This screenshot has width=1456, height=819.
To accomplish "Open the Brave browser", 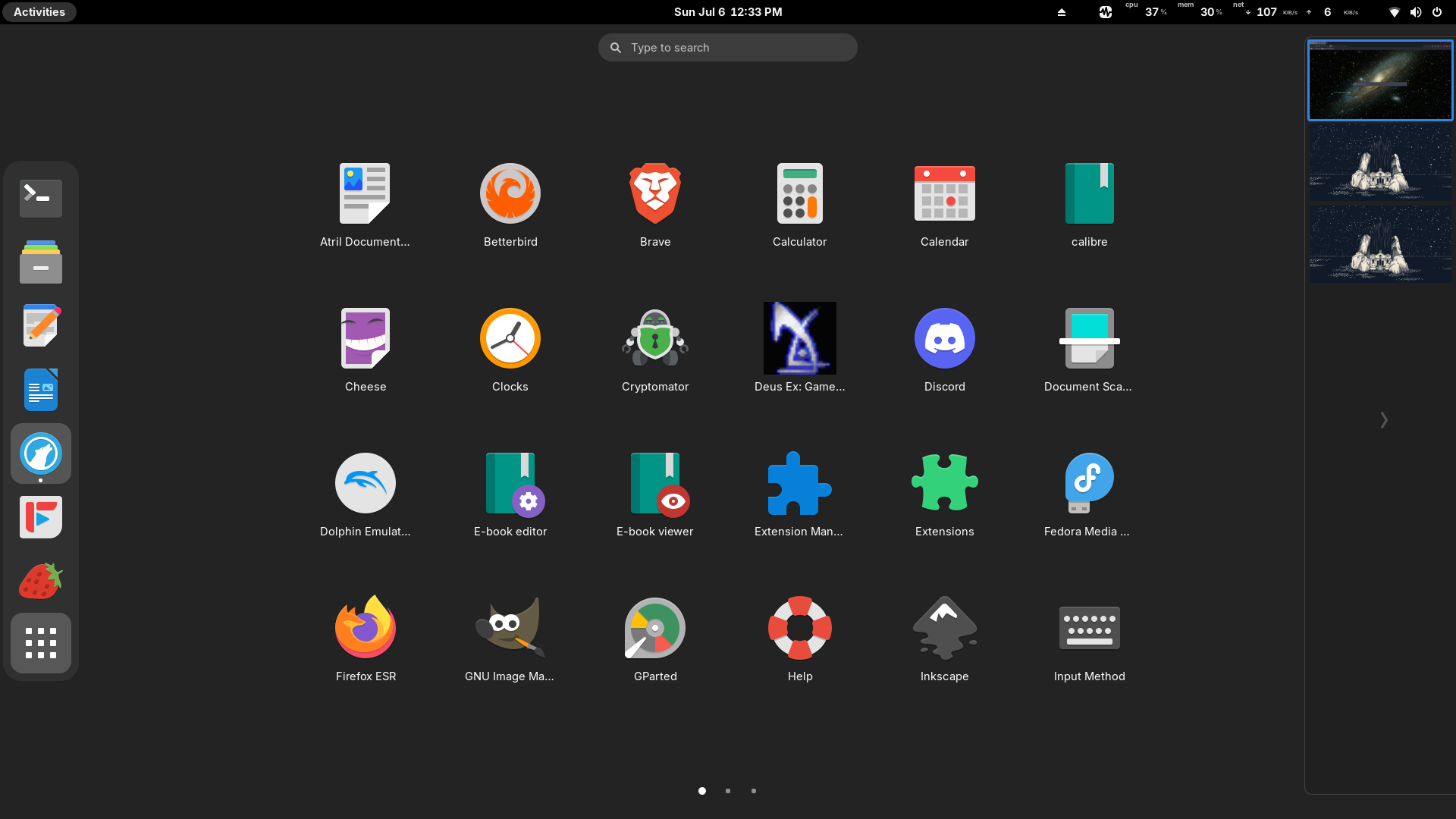I will click(655, 205).
